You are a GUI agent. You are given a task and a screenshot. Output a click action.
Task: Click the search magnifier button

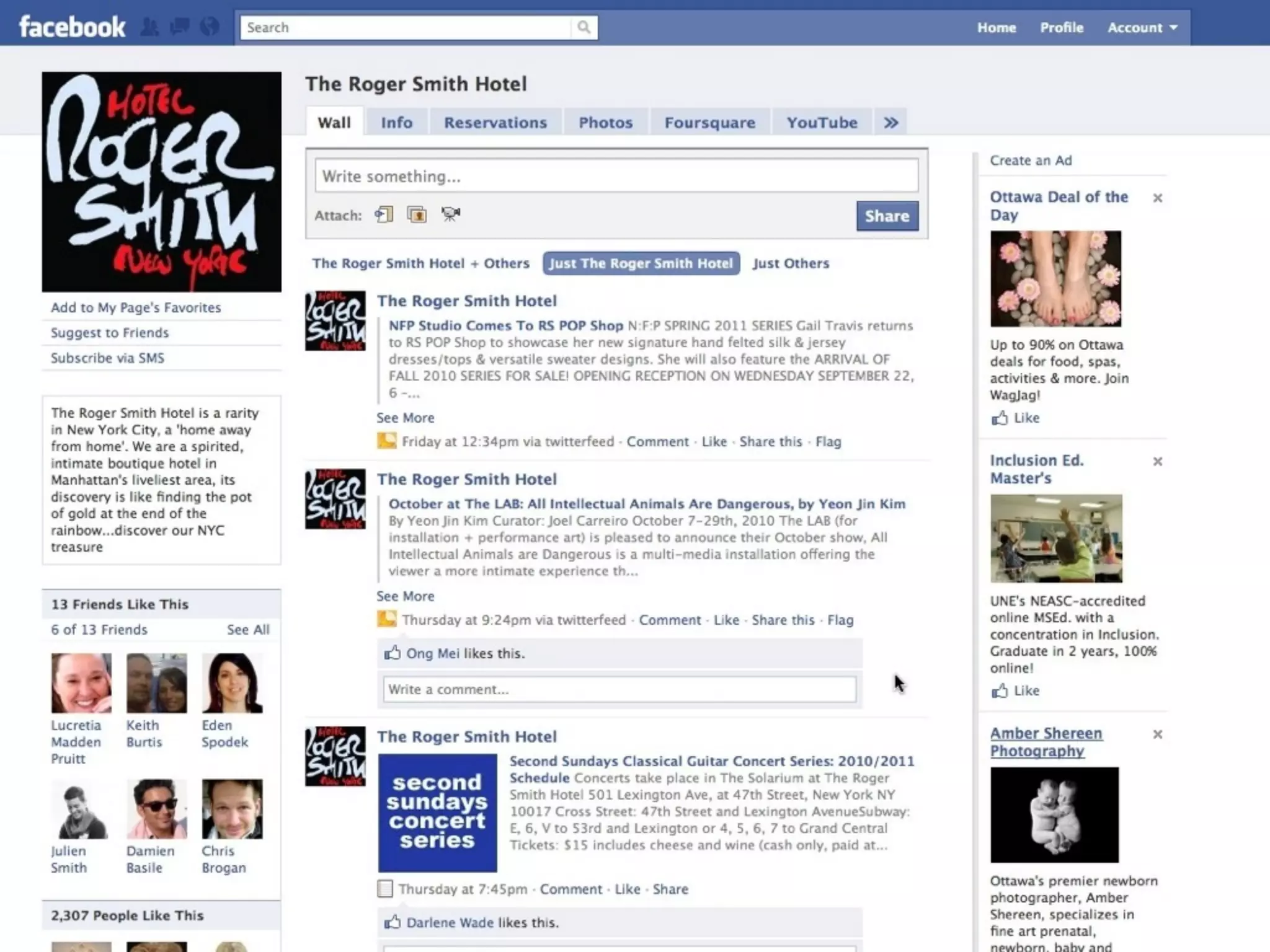click(584, 27)
